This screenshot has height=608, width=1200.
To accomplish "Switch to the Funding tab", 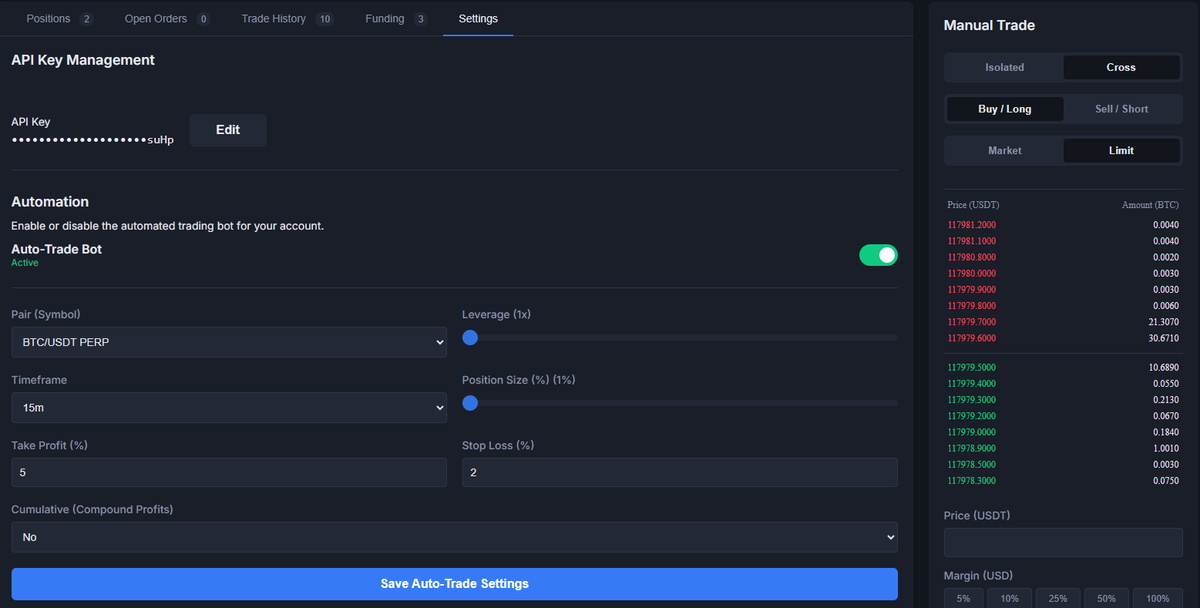I will click(396, 19).
